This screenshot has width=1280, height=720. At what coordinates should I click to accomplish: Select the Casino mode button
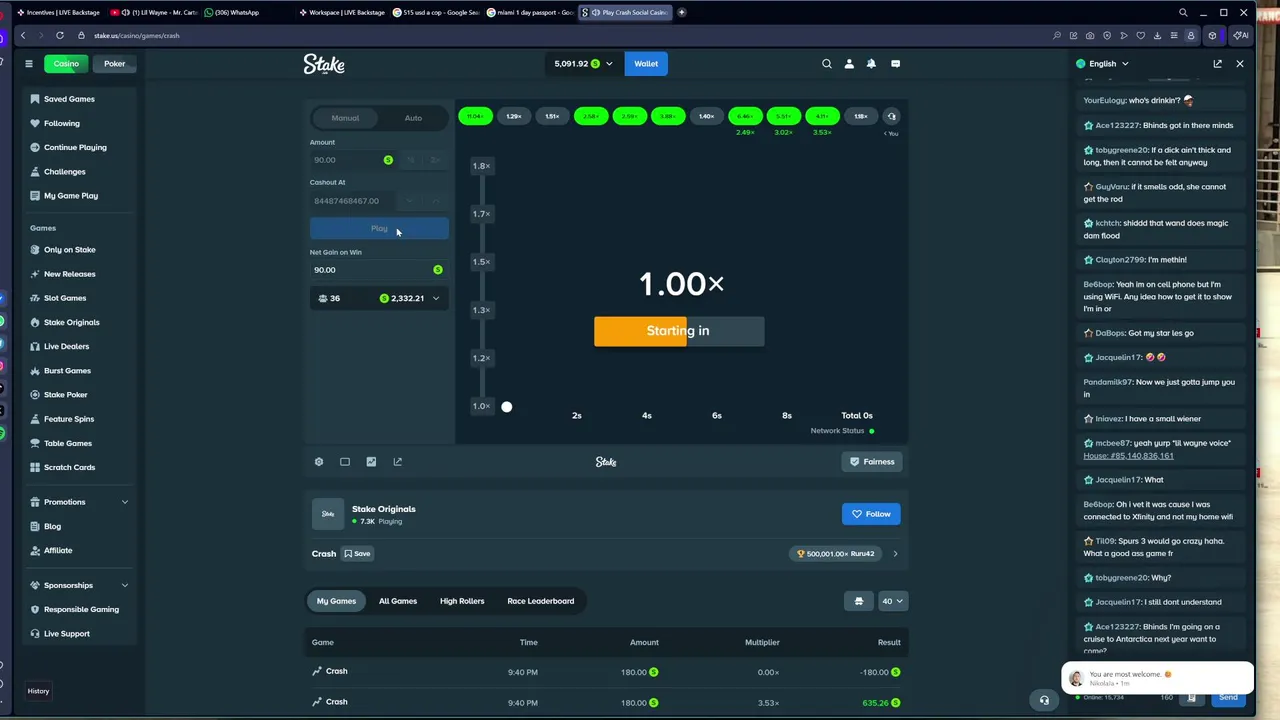tap(66, 64)
